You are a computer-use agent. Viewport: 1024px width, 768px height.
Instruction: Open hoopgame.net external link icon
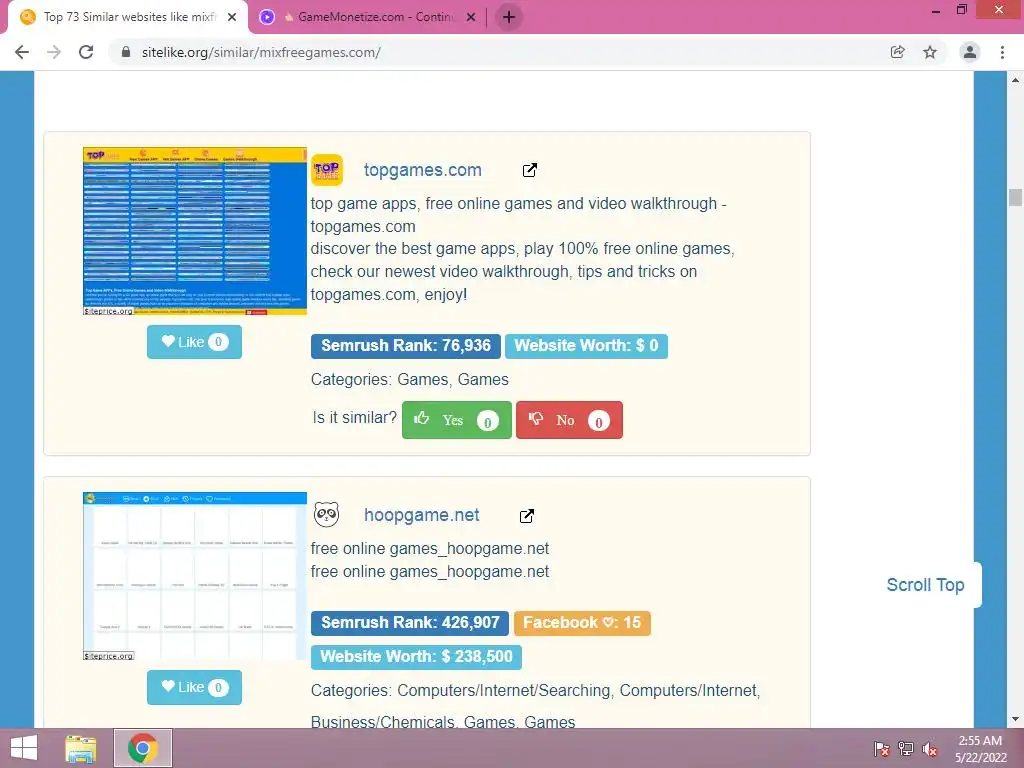[x=526, y=516]
